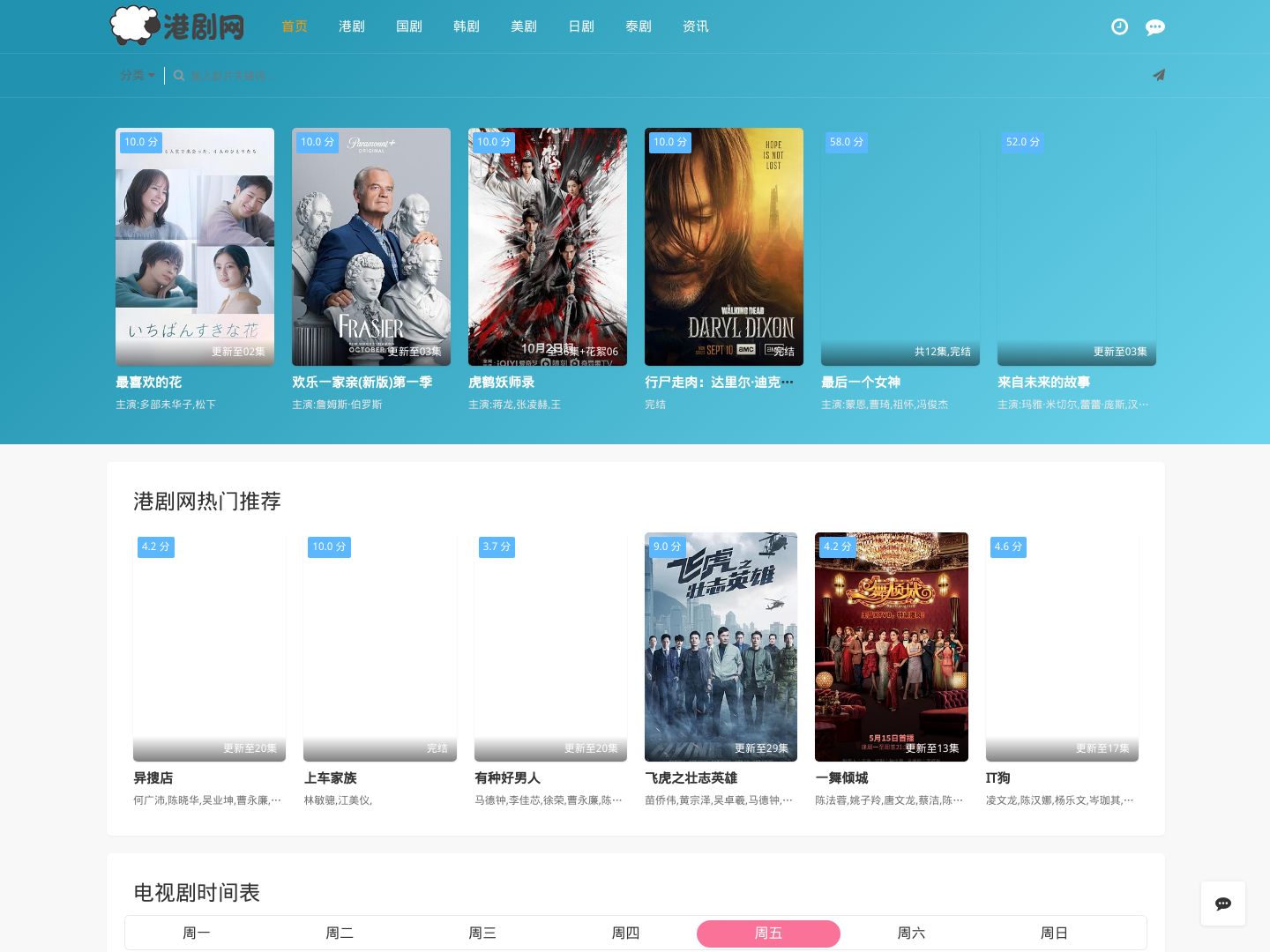Select the 周日 schedule tab
Viewport: 1270px width, 952px height.
tap(1054, 933)
